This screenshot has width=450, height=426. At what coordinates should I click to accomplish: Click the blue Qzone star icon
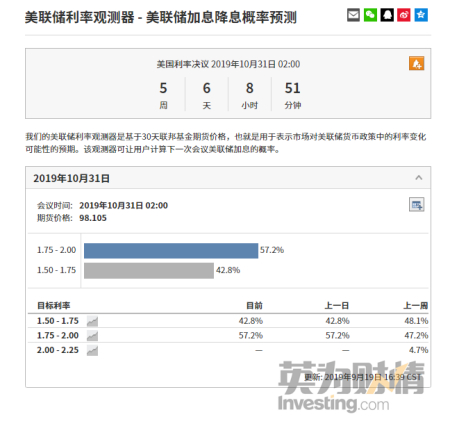click(x=421, y=15)
